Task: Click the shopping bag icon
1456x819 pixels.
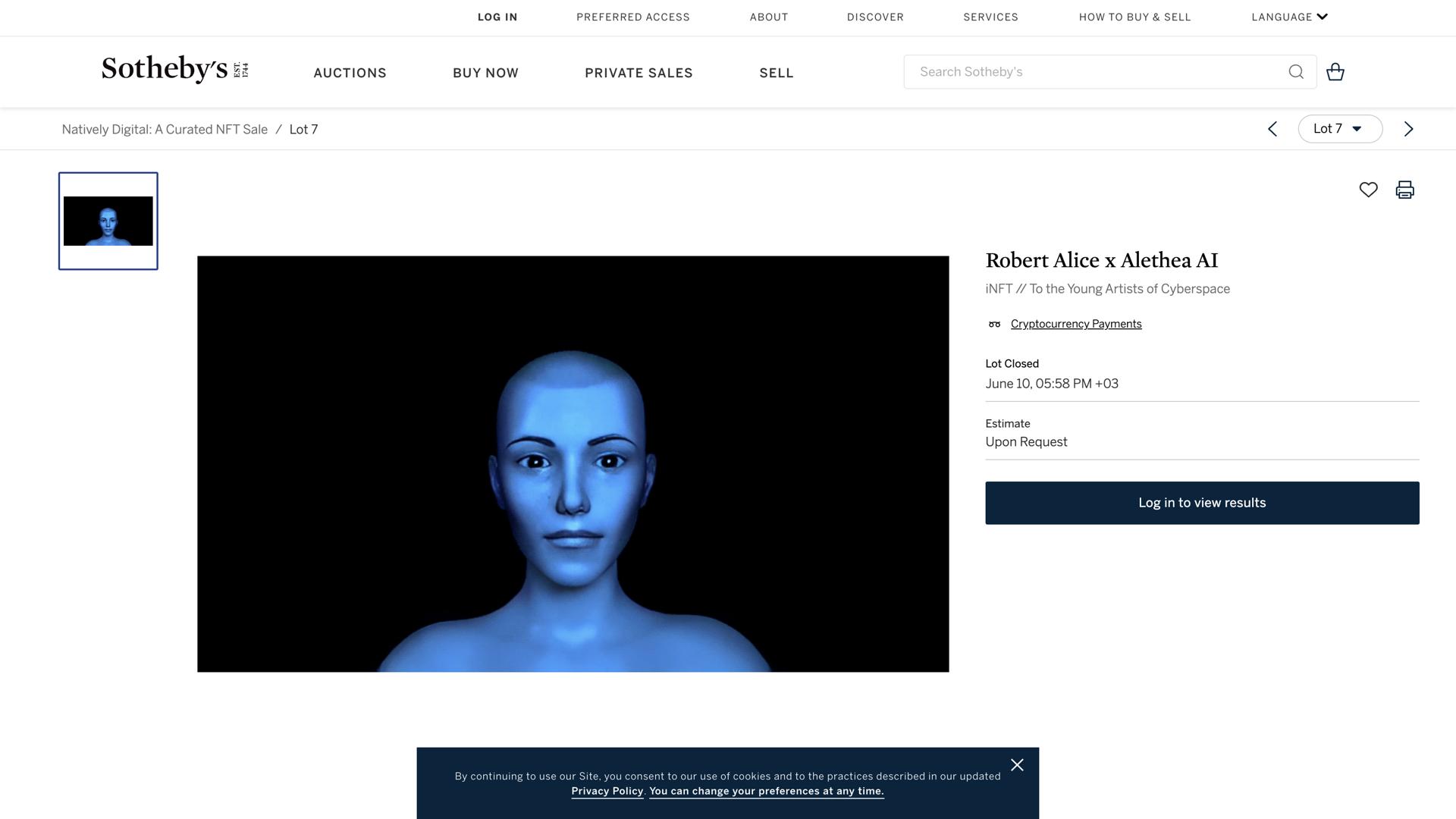Action: (1335, 72)
